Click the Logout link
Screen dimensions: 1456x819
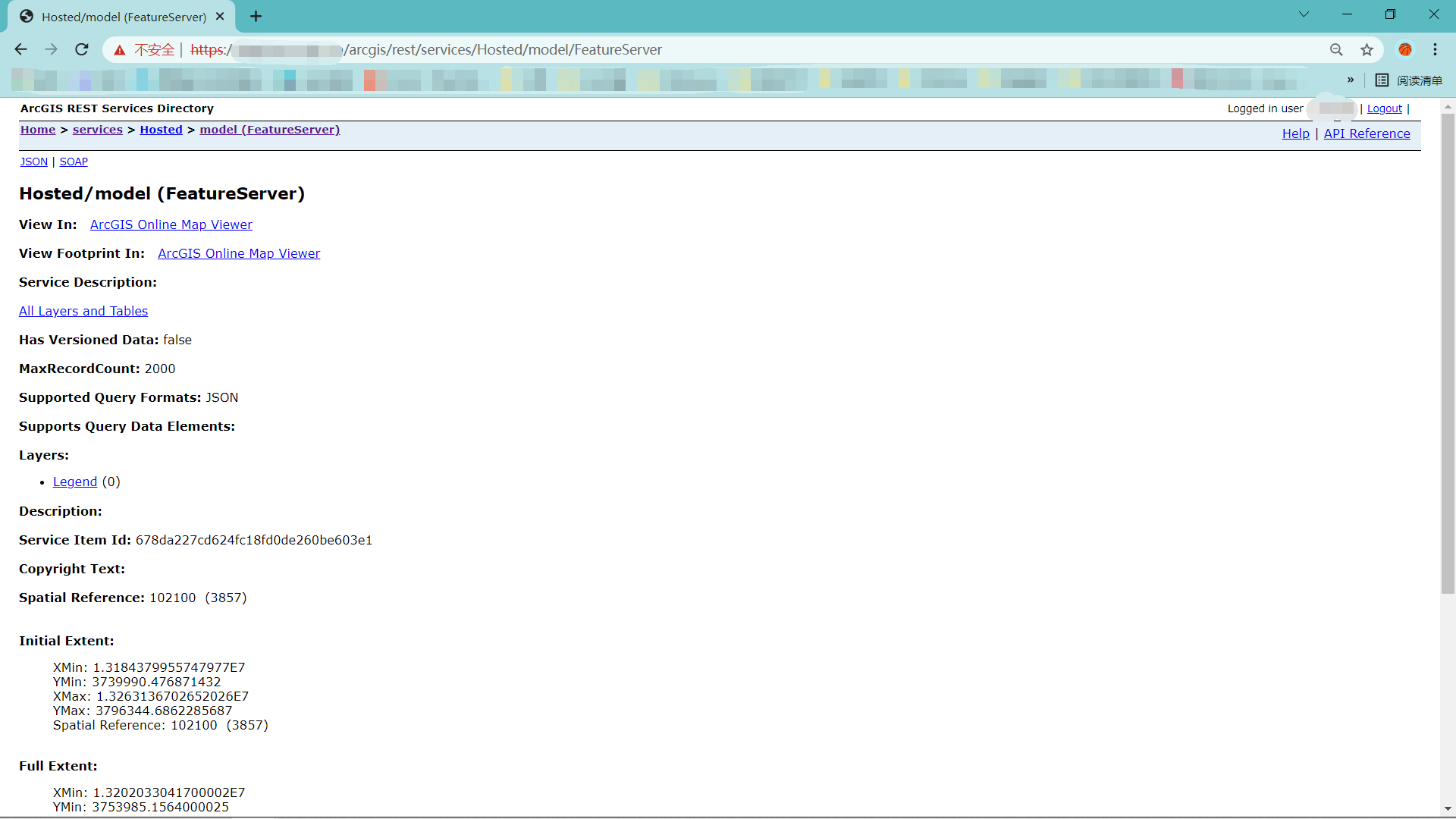[x=1384, y=108]
